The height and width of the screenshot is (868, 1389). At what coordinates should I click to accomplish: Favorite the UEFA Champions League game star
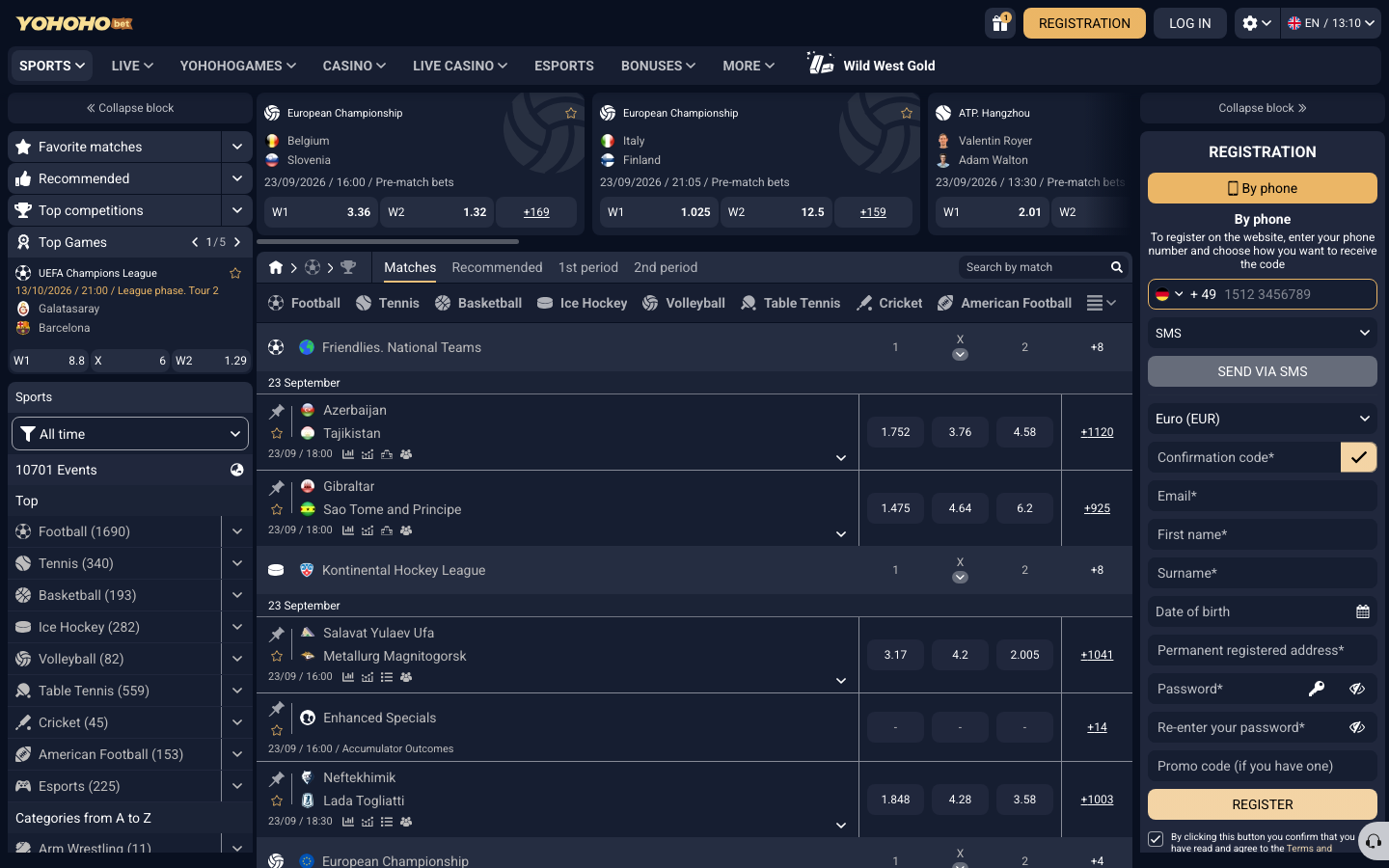[x=235, y=273]
